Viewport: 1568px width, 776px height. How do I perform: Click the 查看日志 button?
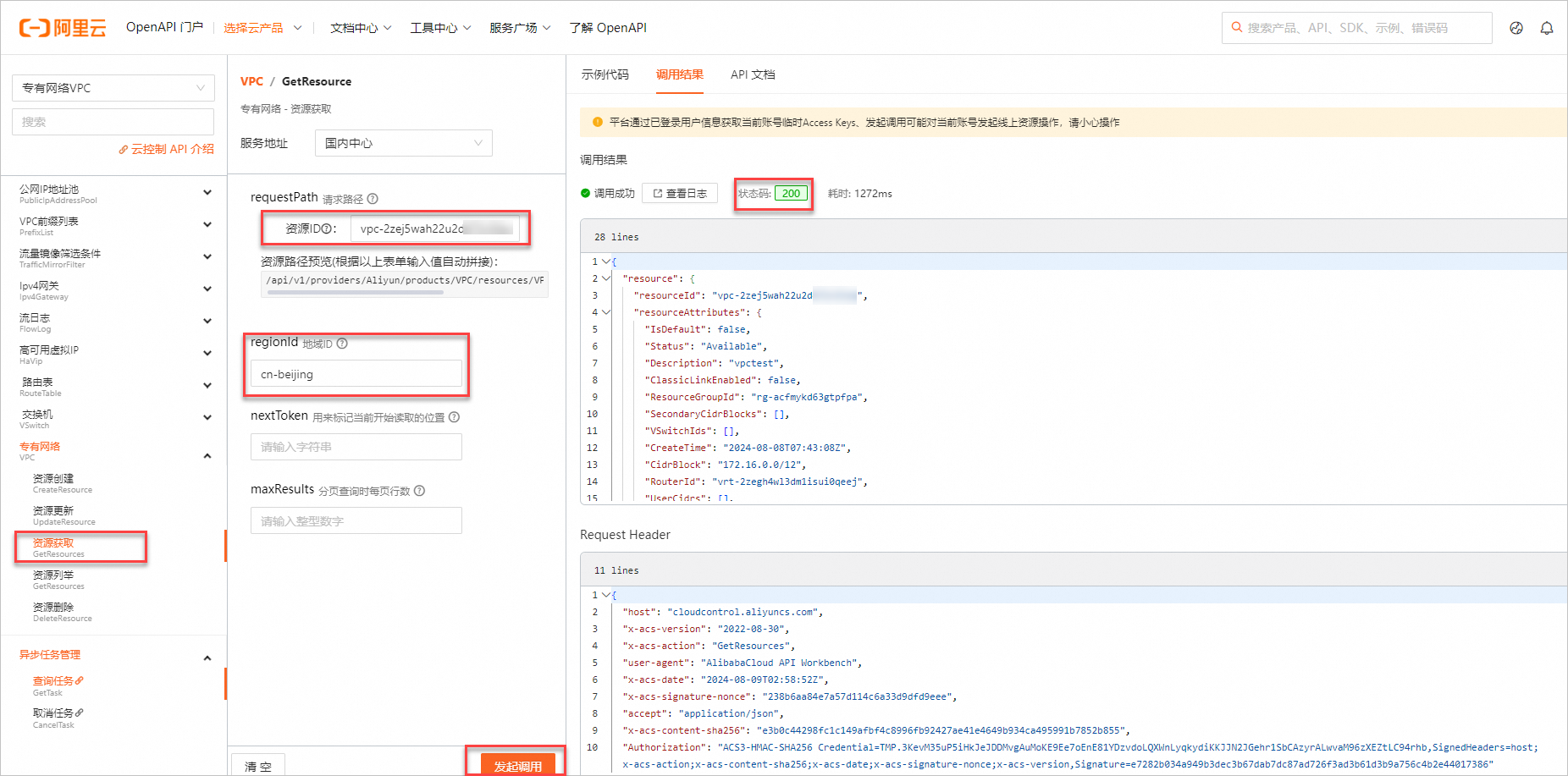(x=680, y=193)
